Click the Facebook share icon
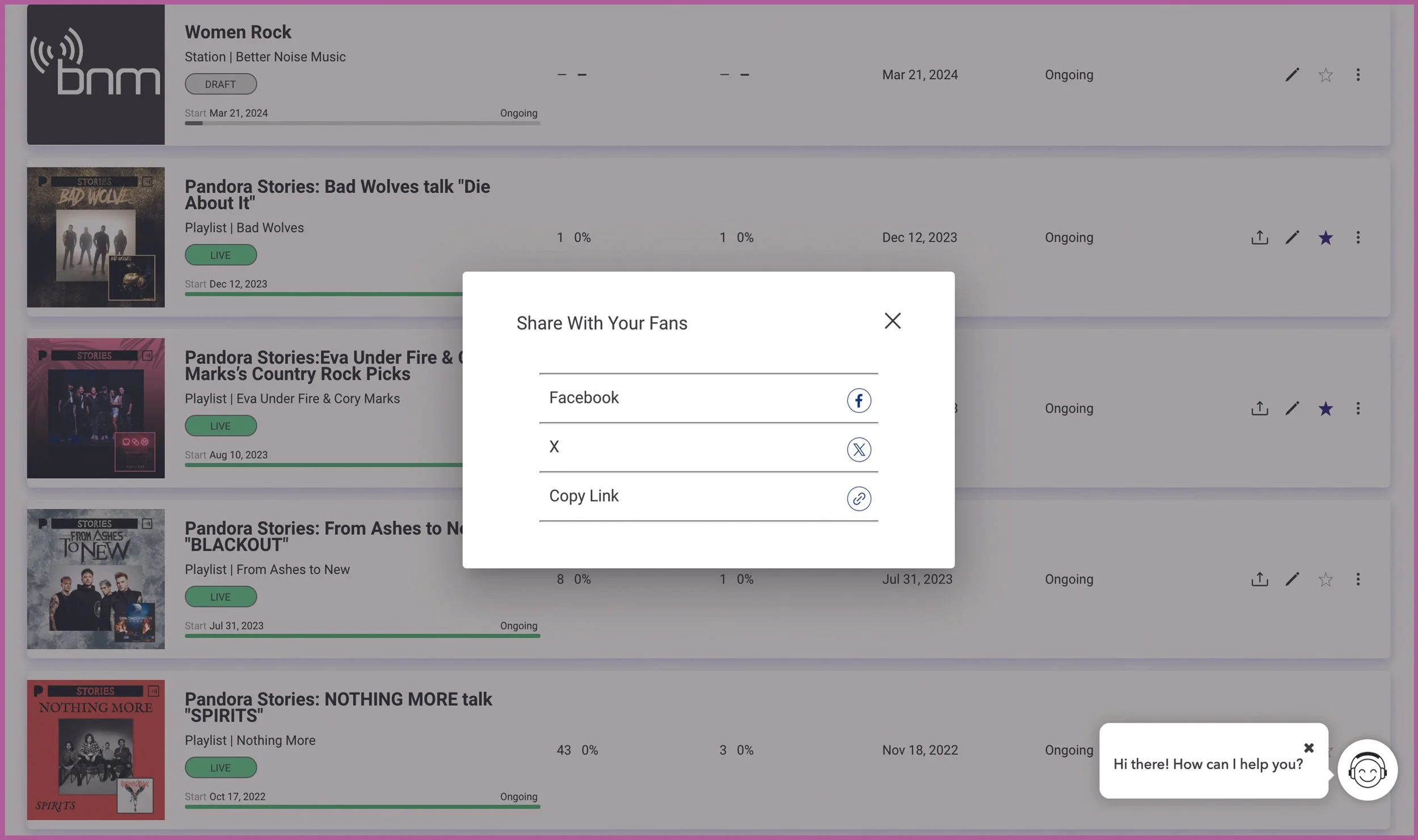The height and width of the screenshot is (840, 1418). pyautogui.click(x=859, y=400)
